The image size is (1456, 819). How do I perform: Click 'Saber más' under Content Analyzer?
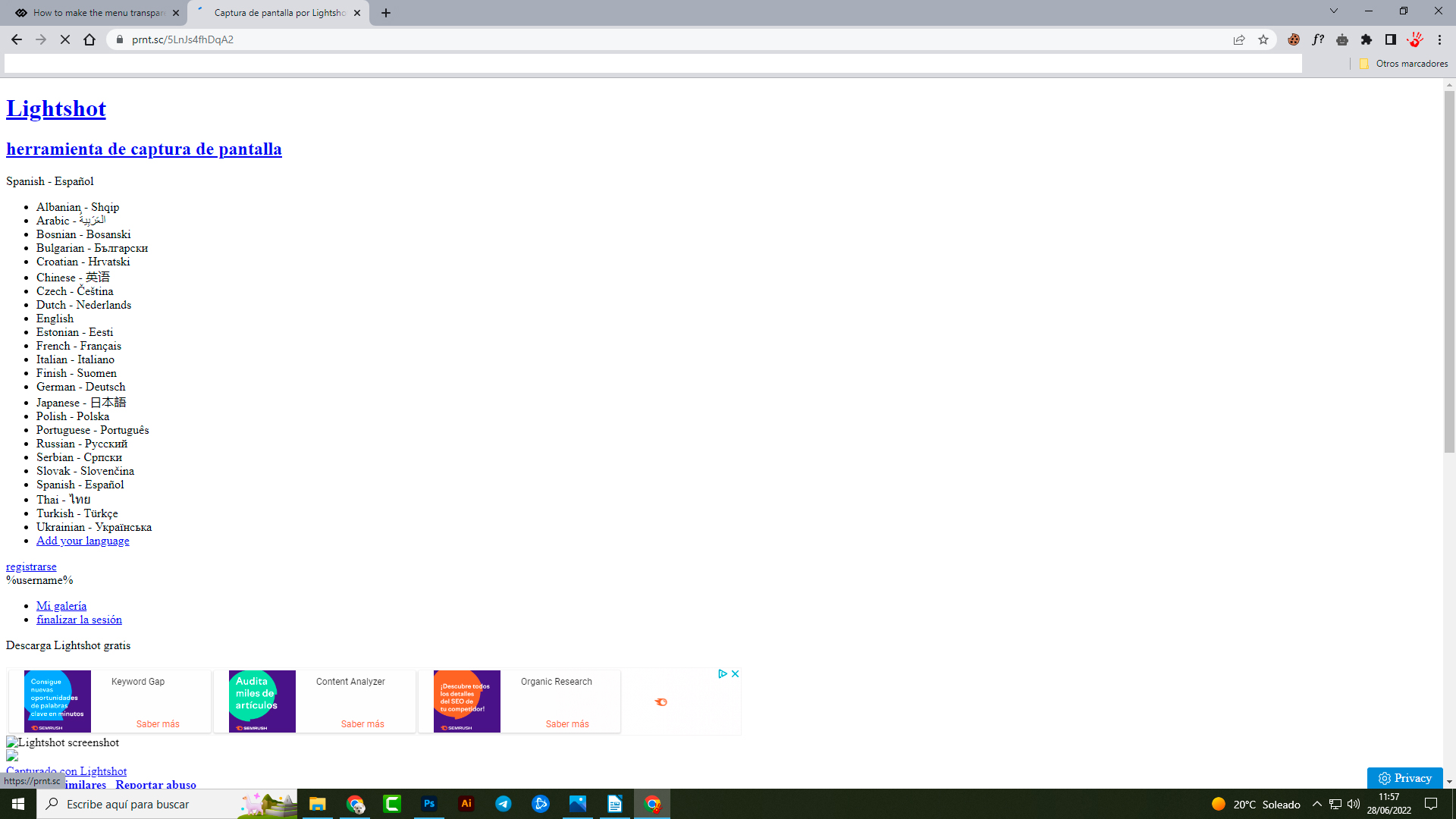click(x=362, y=724)
